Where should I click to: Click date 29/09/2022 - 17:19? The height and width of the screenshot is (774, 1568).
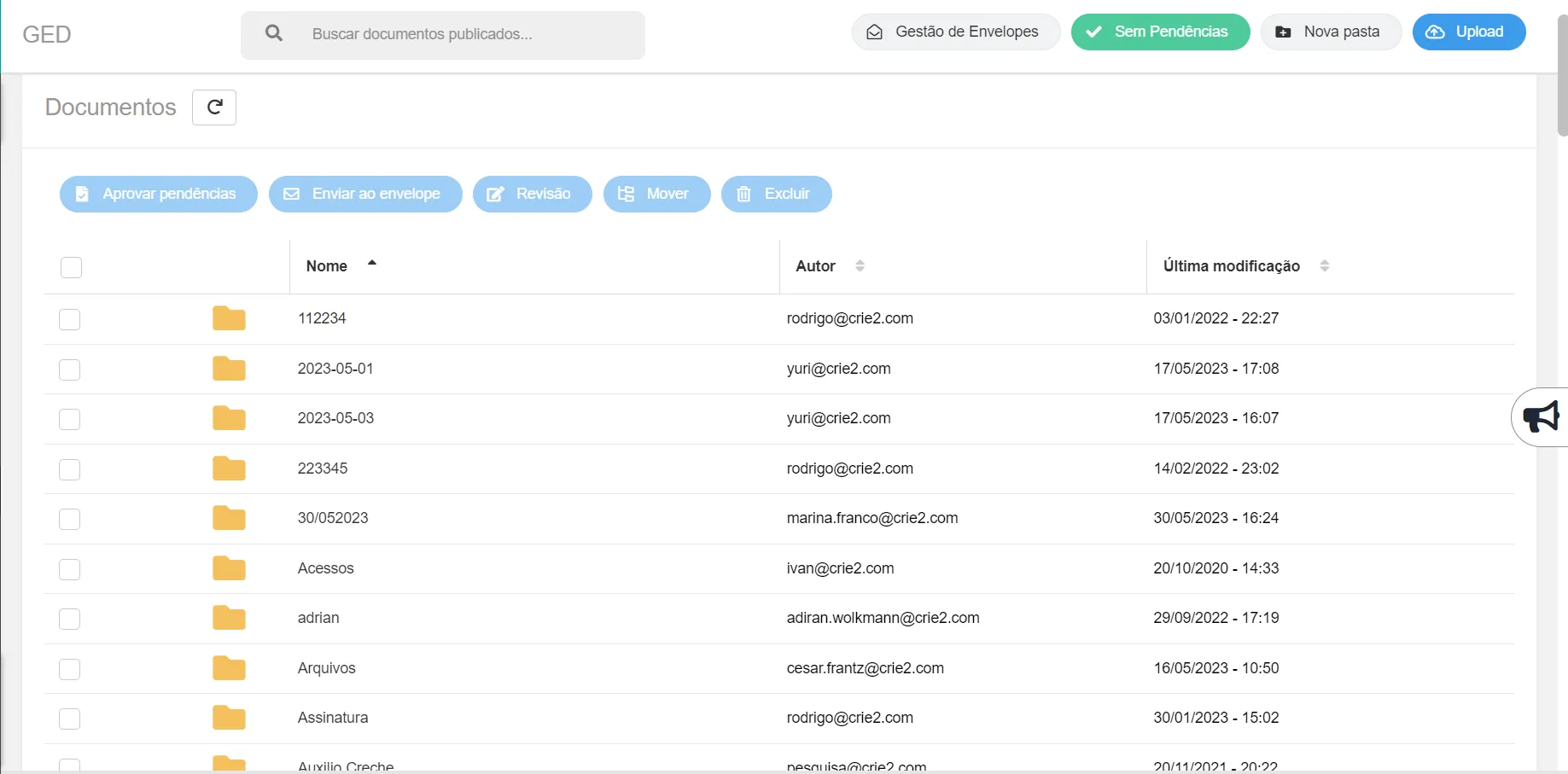coord(1216,618)
